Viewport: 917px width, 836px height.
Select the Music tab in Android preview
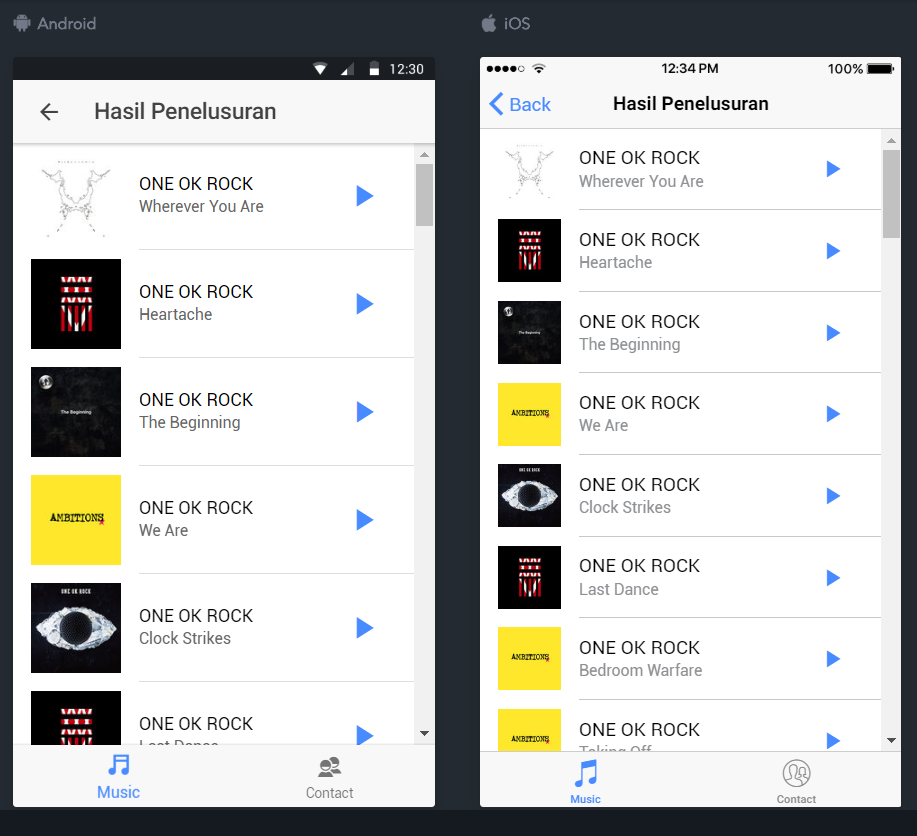[119, 776]
